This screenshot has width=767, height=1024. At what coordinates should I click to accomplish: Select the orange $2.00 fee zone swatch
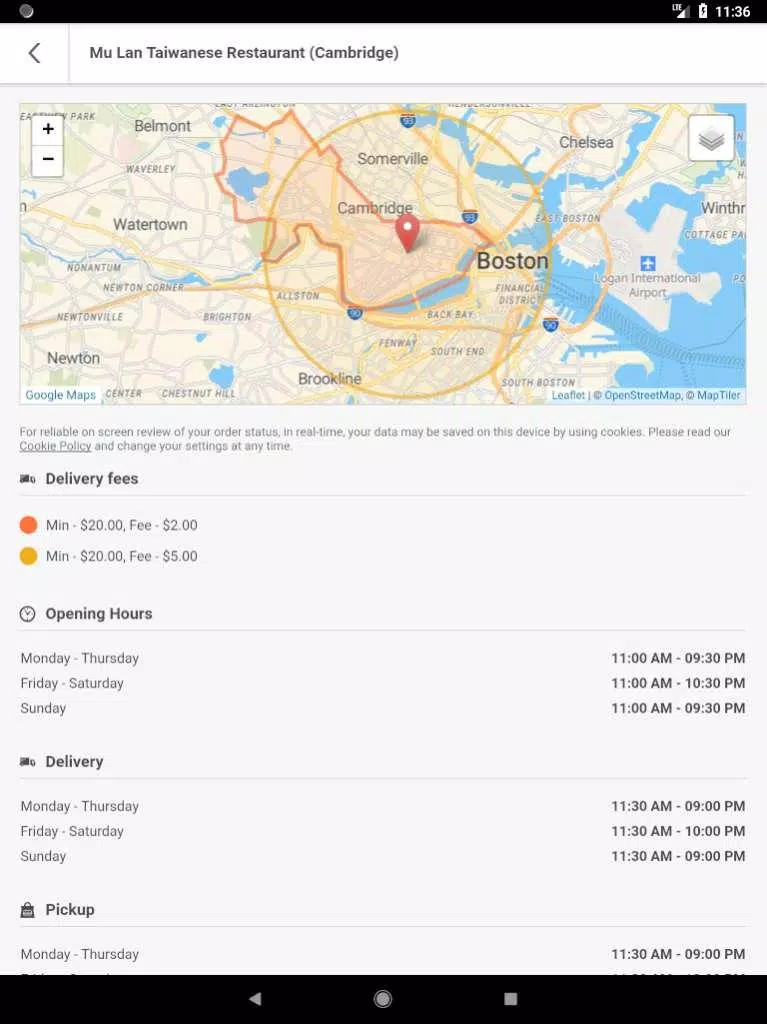[x=28, y=525]
